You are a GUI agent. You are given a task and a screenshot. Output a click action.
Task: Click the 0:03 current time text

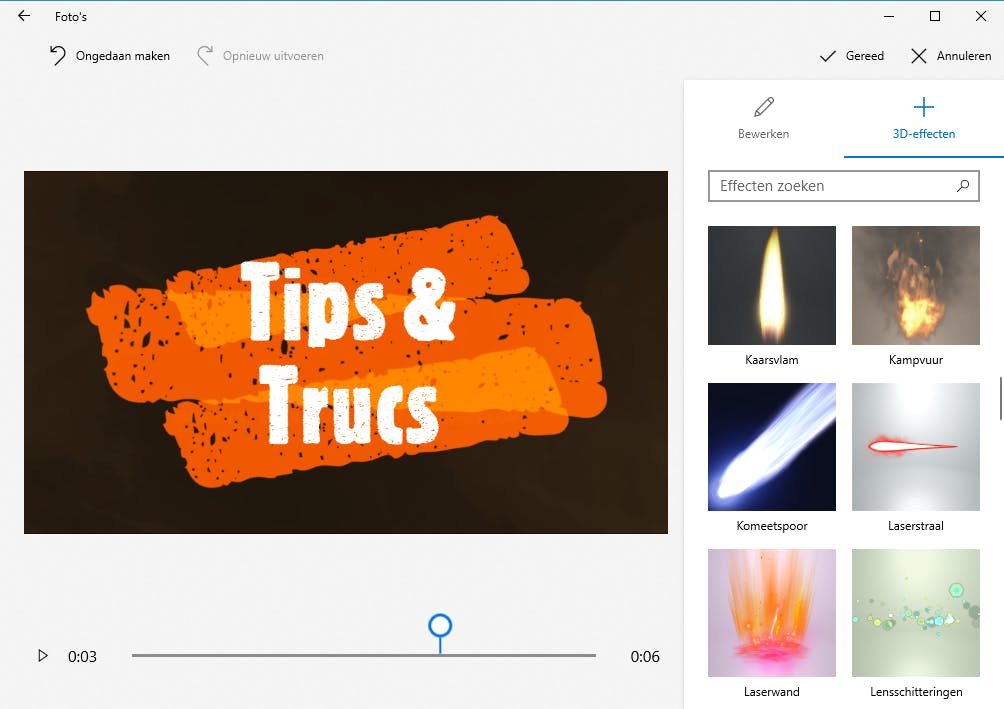(x=82, y=656)
